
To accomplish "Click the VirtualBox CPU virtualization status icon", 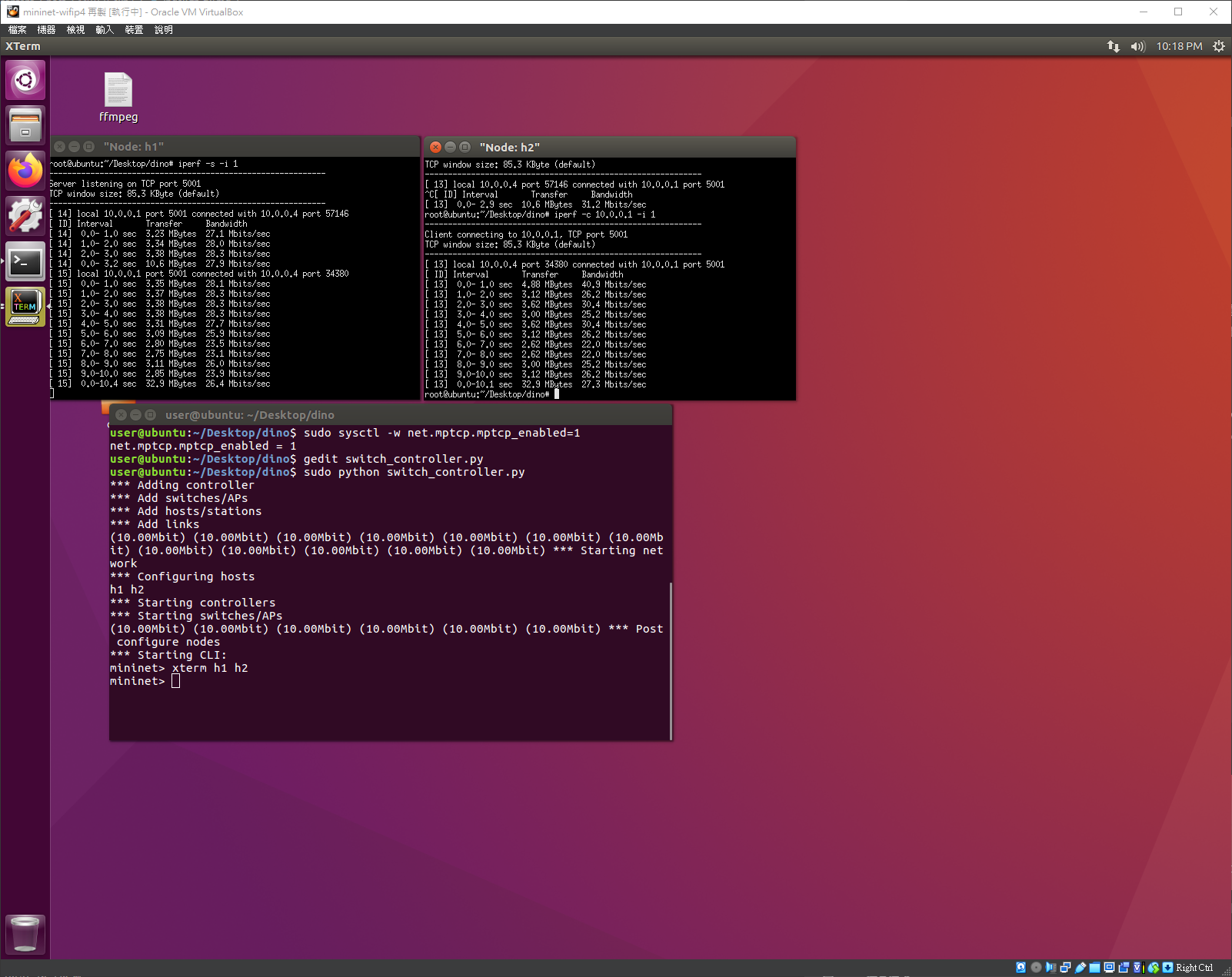I will point(1139,968).
